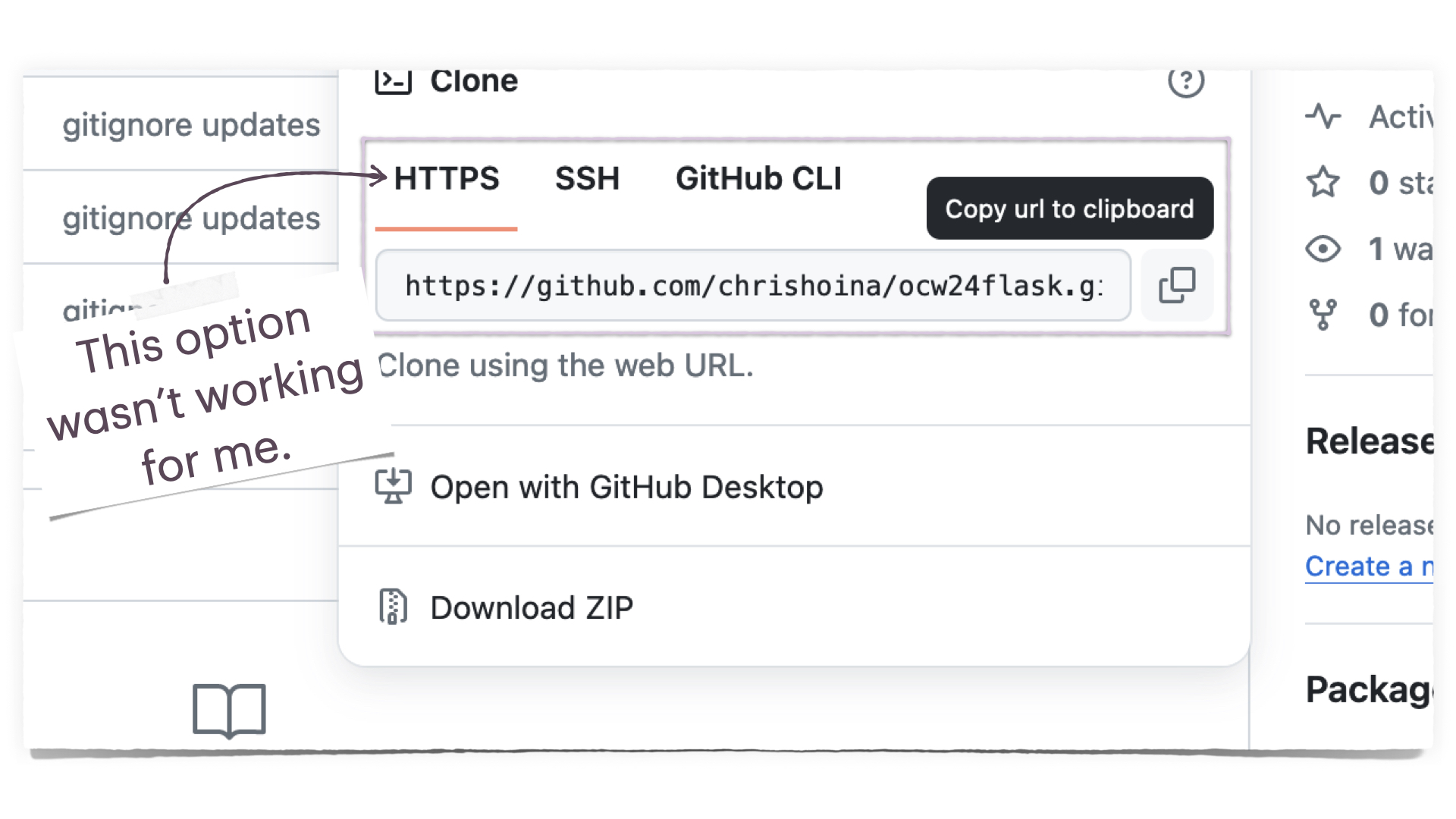This screenshot has height=819, width=1456.
Task: Click the copy URL to clipboard icon
Action: point(1177,285)
